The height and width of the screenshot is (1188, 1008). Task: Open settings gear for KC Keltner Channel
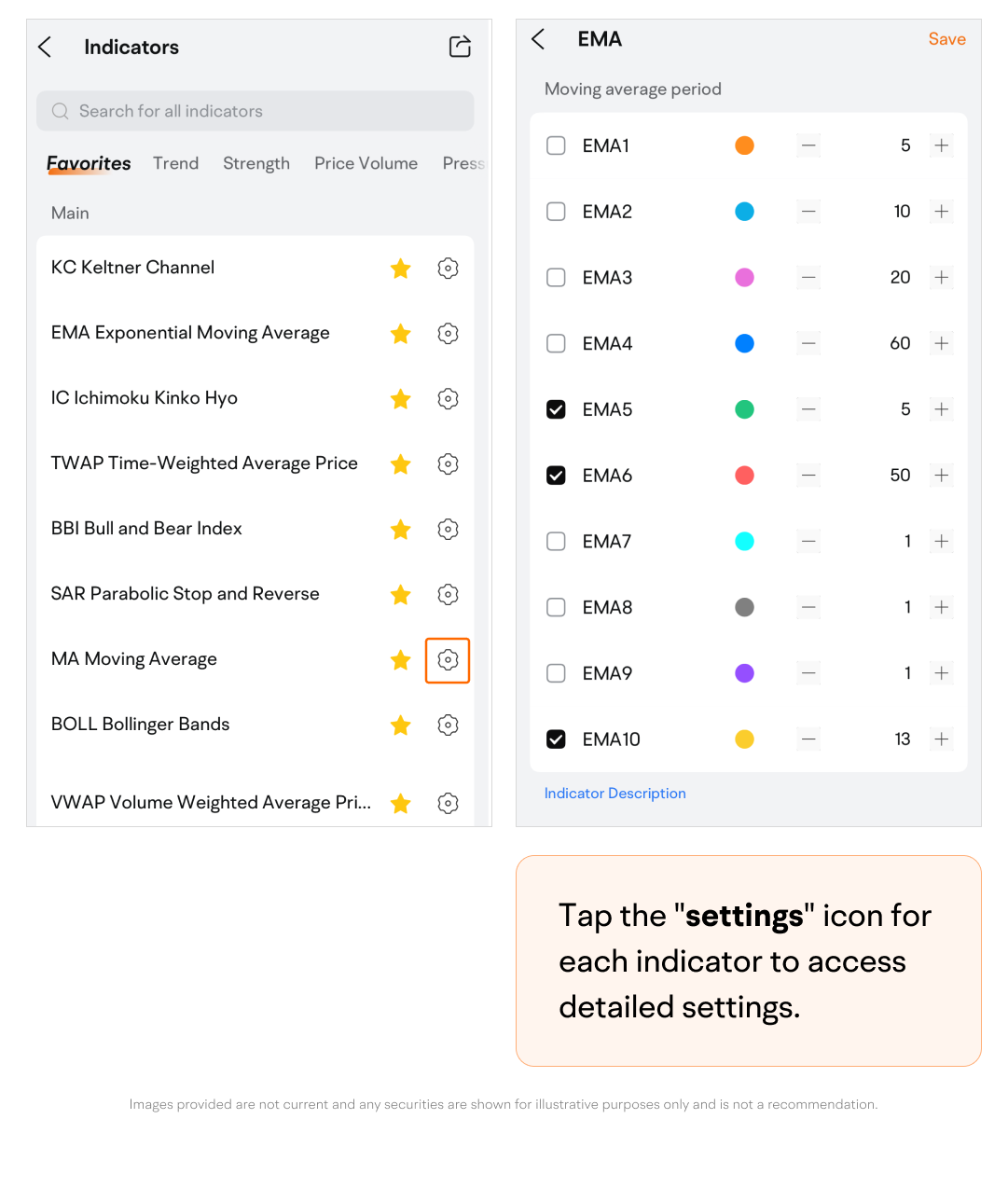pos(448,269)
